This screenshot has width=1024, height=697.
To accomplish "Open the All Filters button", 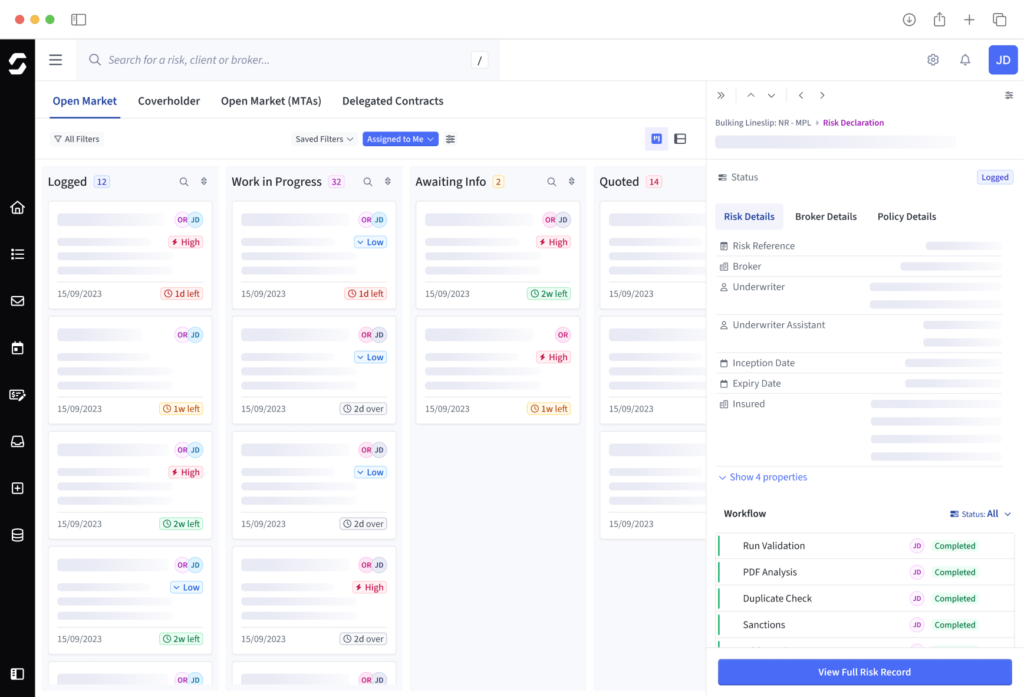I will pyautogui.click(x=76, y=139).
